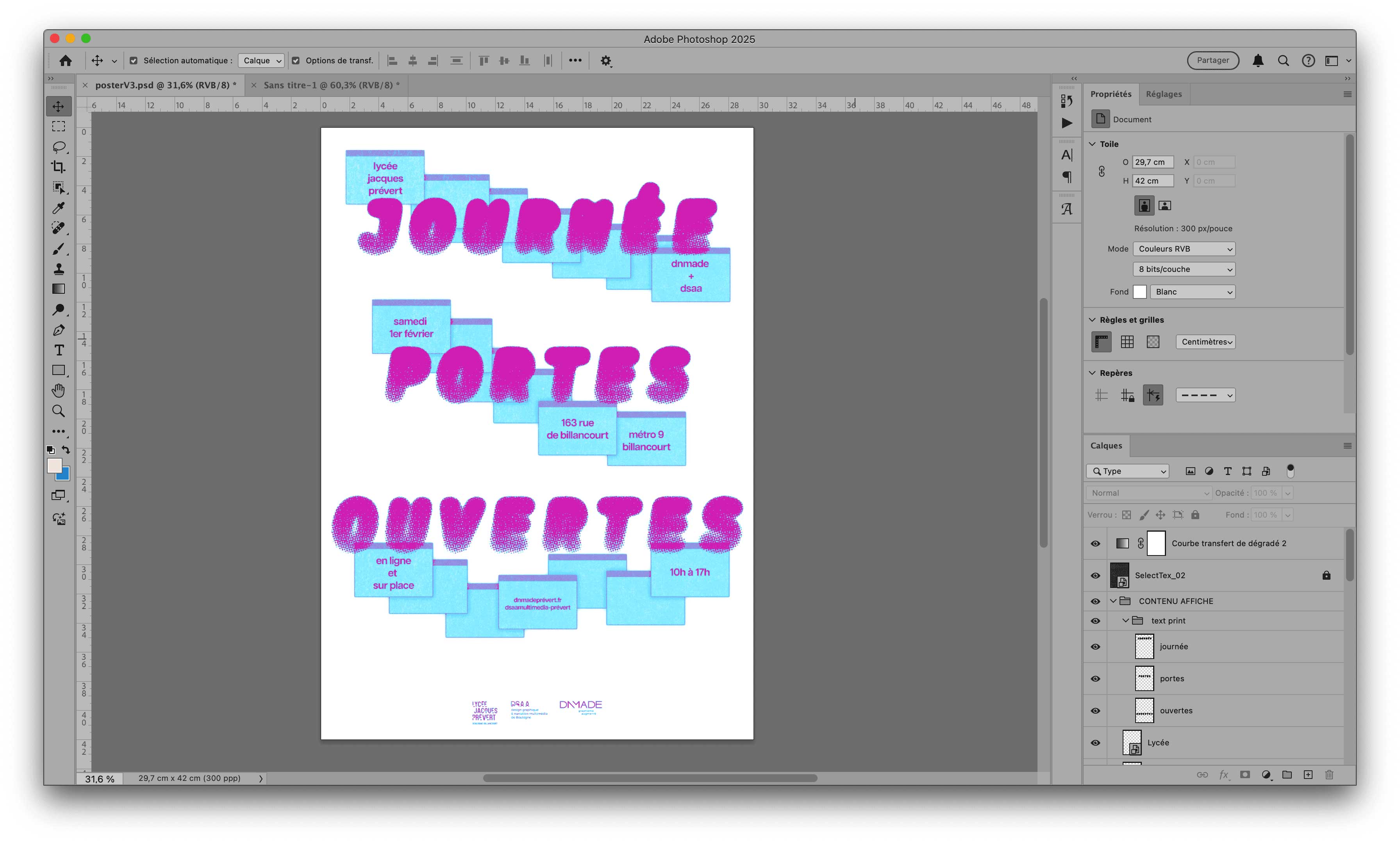Create a new layer icon
This screenshot has height=843, width=1400.
click(x=1308, y=775)
